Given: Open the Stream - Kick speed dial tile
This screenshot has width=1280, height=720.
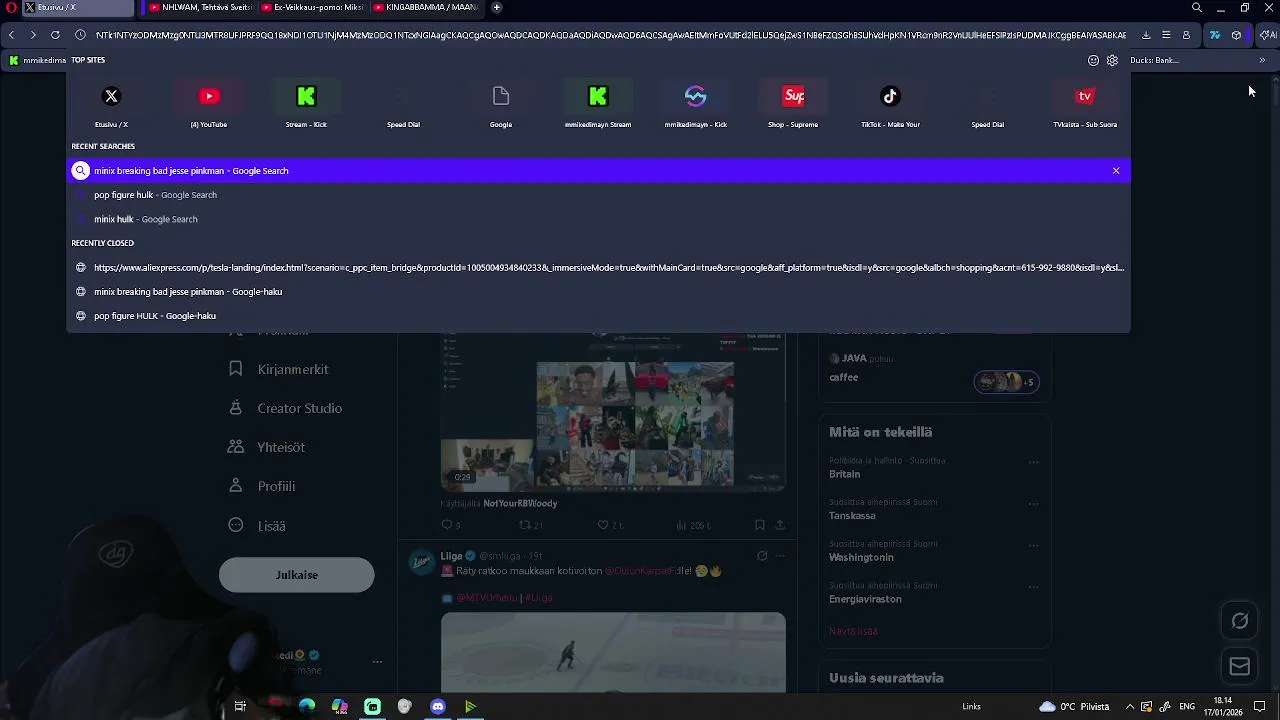Looking at the screenshot, I should point(306,105).
